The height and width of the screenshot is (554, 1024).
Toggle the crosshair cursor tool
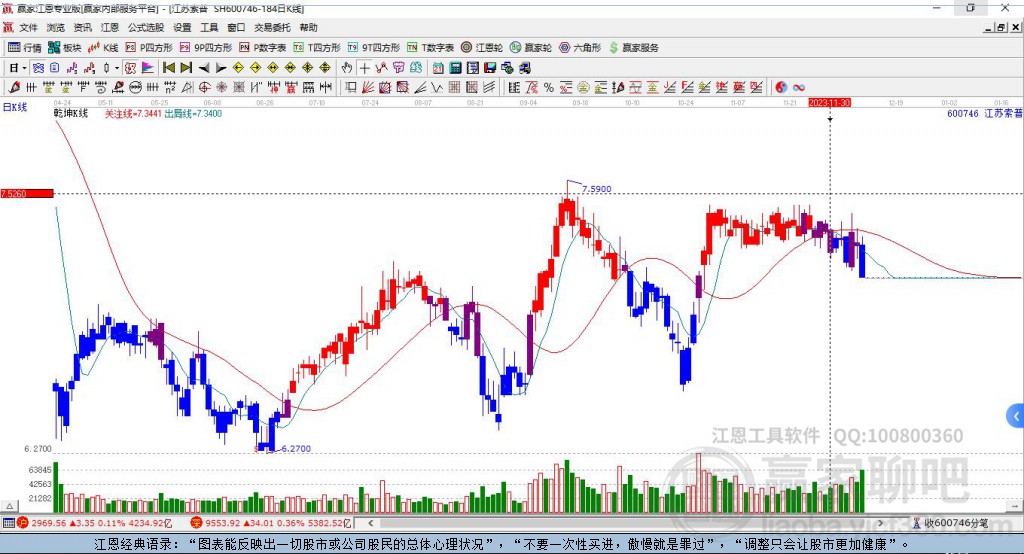click(x=364, y=68)
